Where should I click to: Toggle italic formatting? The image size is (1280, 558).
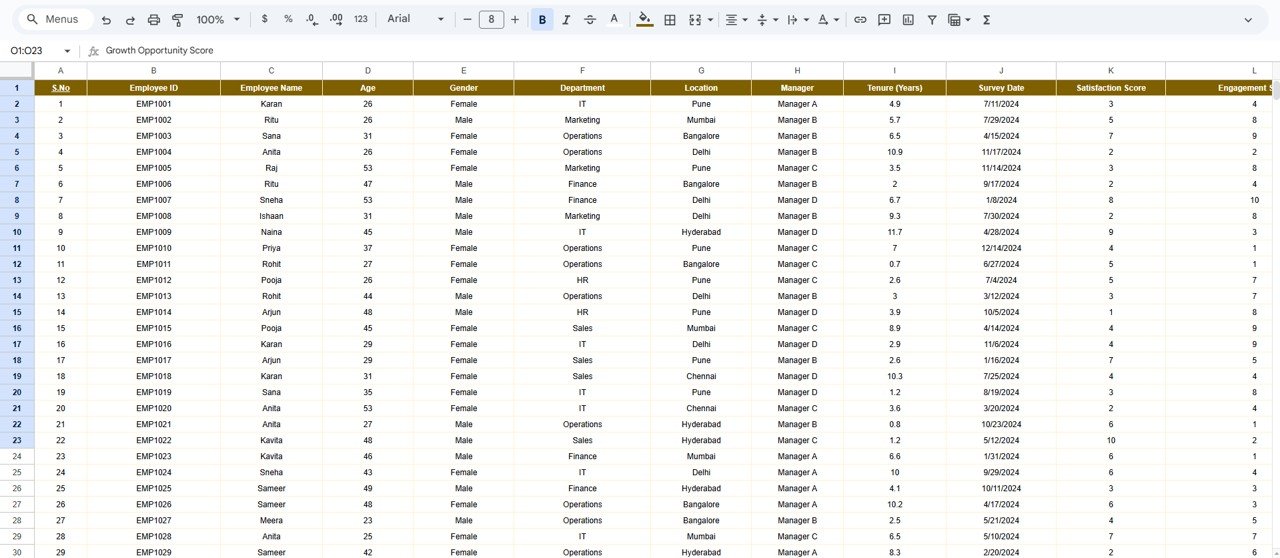pos(566,19)
